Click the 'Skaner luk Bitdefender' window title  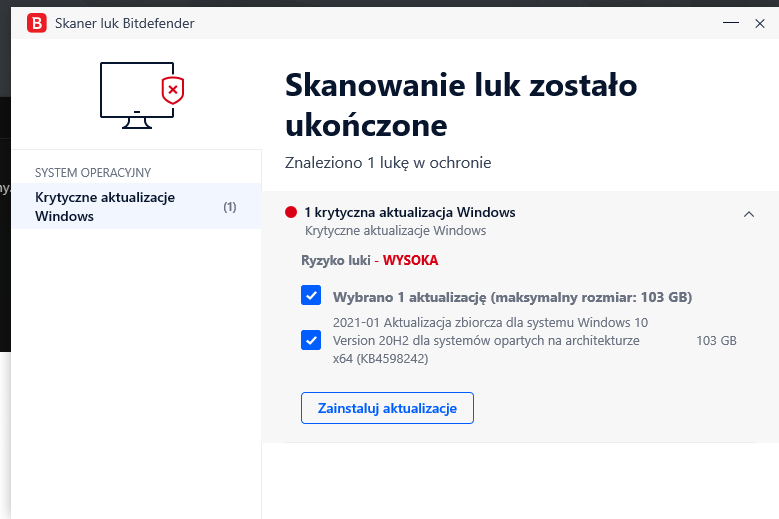coord(125,23)
